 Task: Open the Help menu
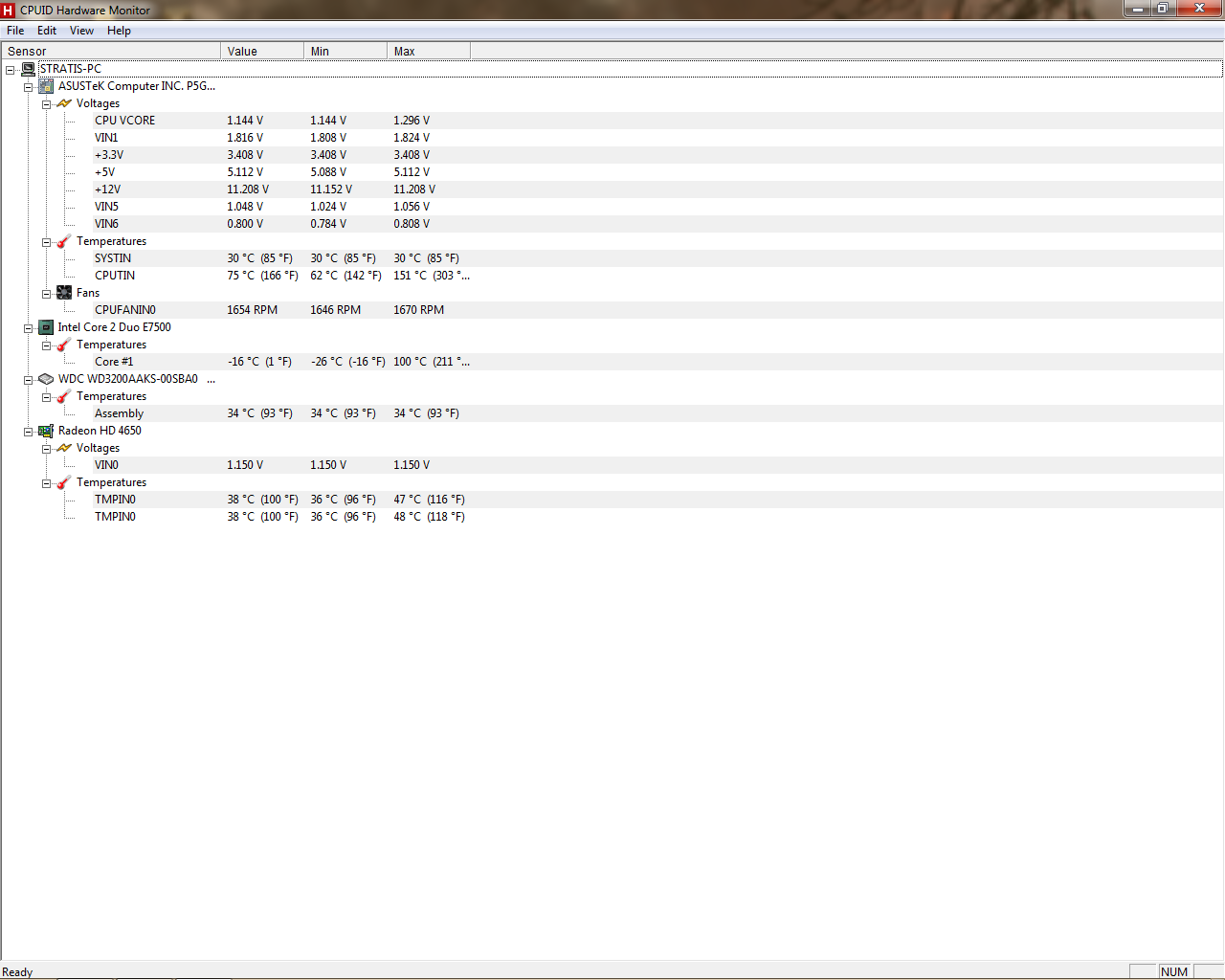click(119, 31)
